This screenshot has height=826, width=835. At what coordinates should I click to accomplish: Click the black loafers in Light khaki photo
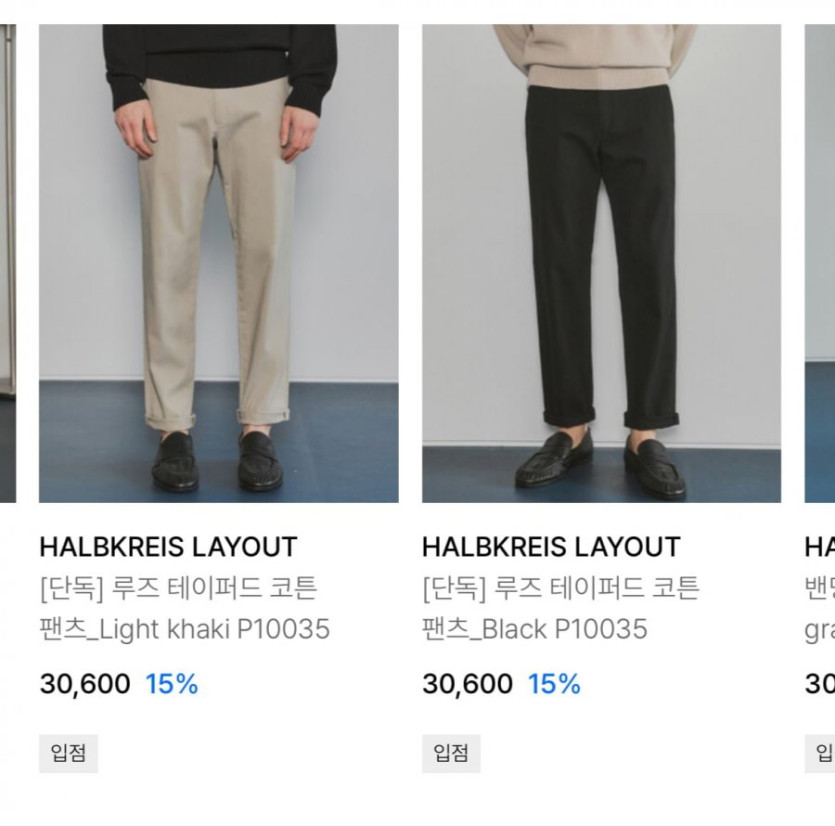click(217, 461)
